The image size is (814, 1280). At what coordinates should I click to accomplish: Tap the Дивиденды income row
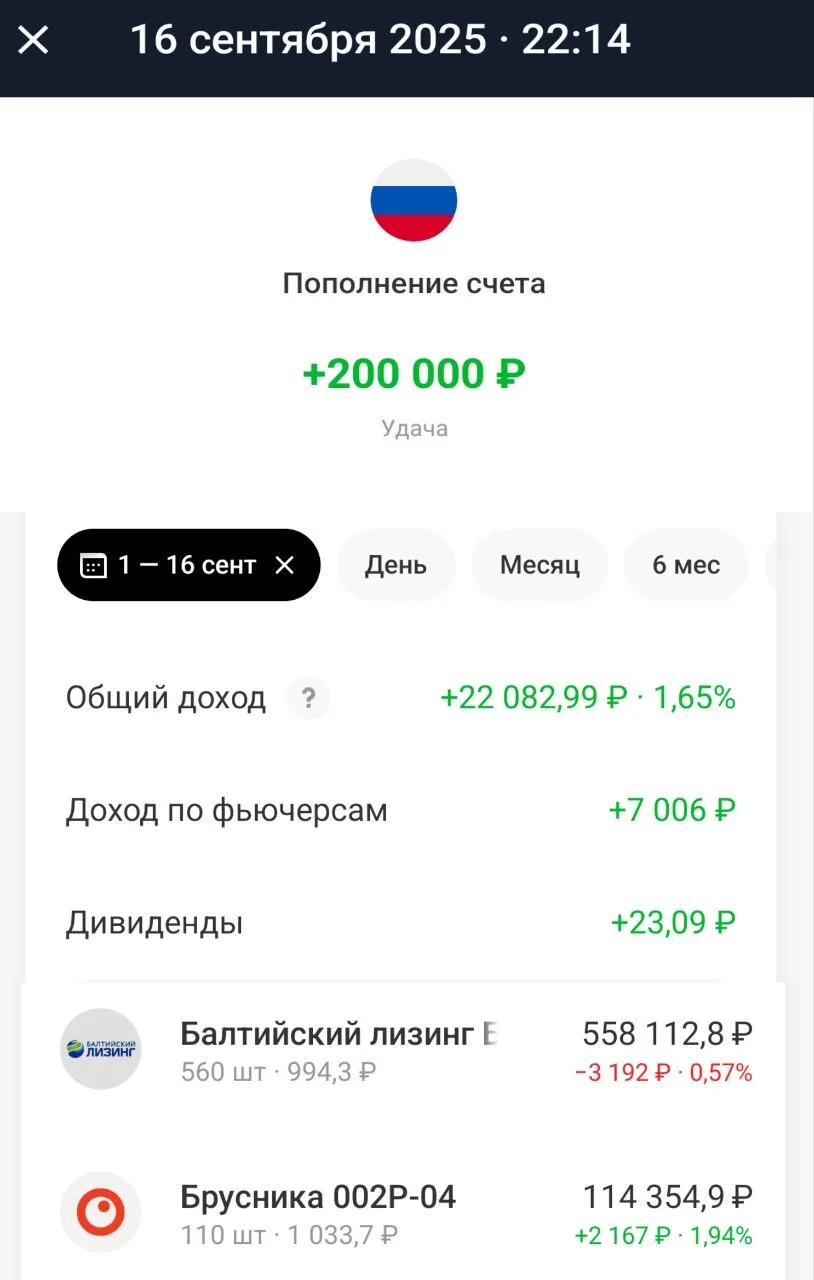pyautogui.click(x=401, y=922)
